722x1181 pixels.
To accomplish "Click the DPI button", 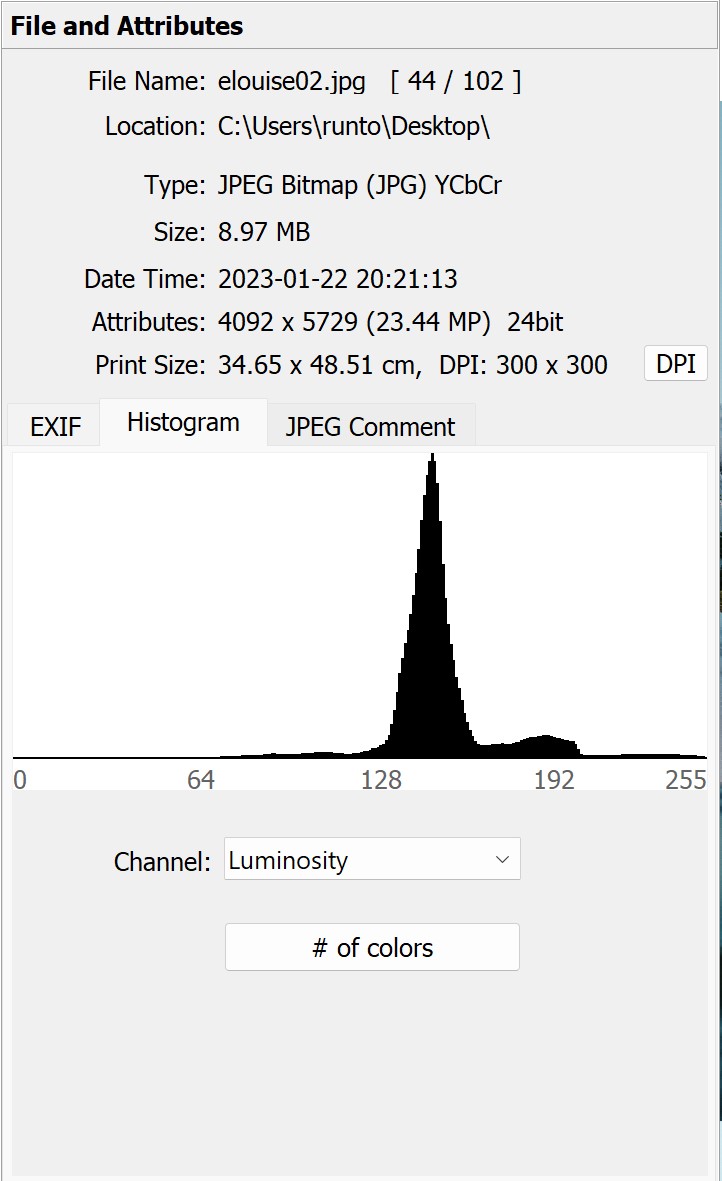I will [675, 364].
